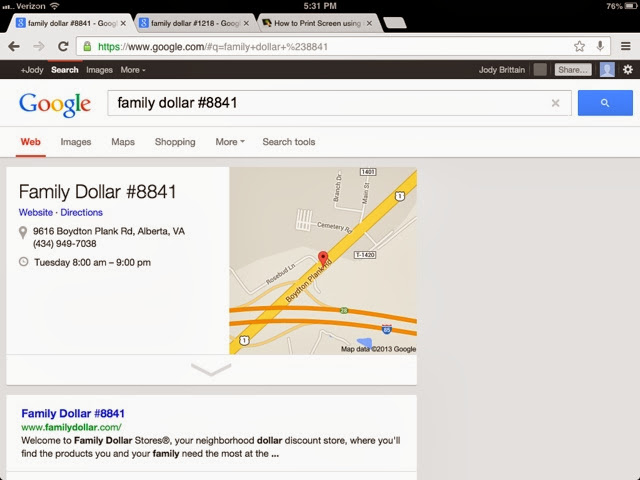
Task: Open the Chrome hamburger menu
Action: 626,46
